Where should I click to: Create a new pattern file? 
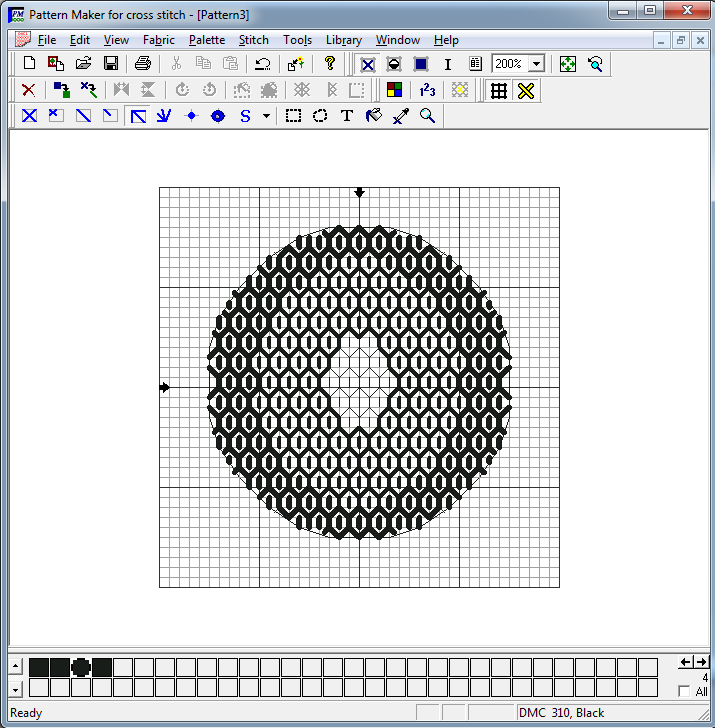29,64
